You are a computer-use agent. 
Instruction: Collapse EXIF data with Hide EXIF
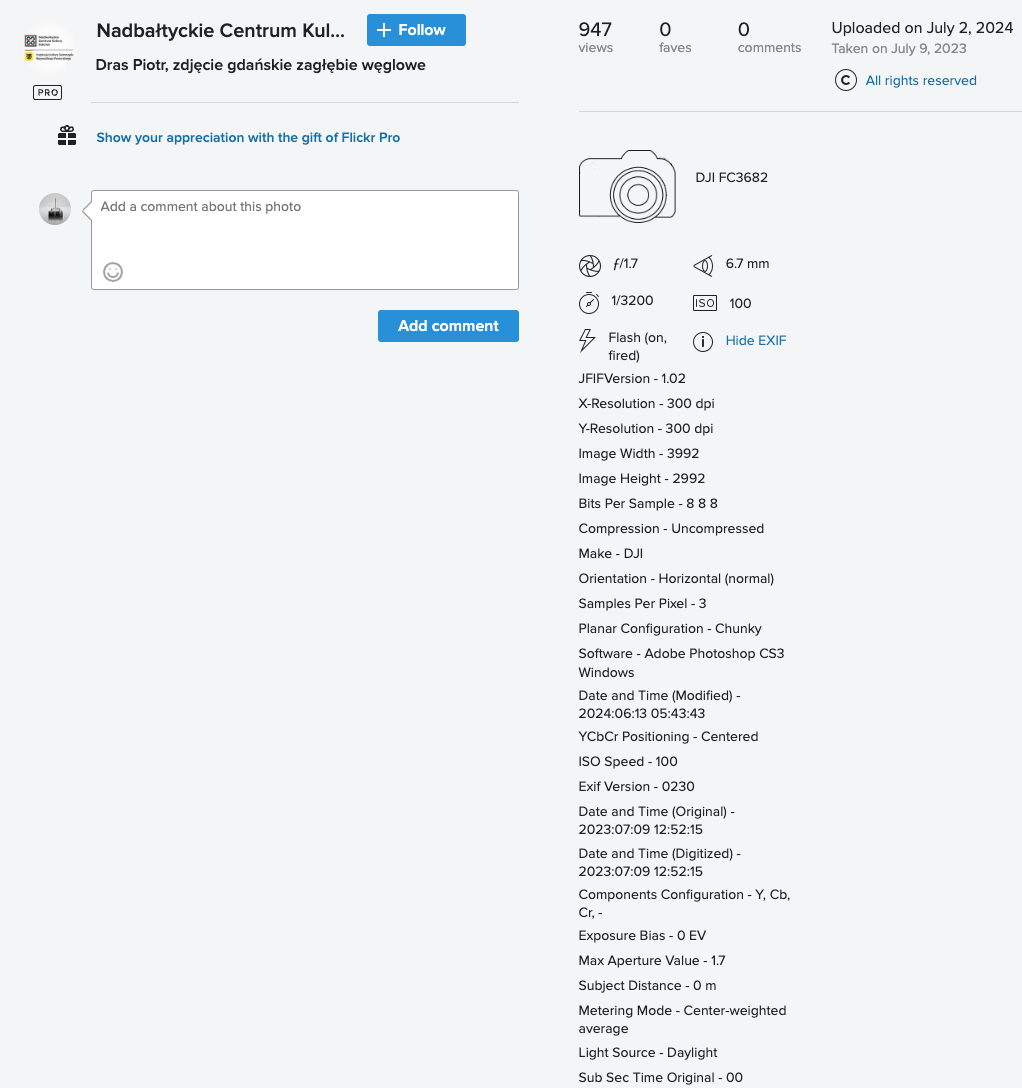(x=756, y=341)
